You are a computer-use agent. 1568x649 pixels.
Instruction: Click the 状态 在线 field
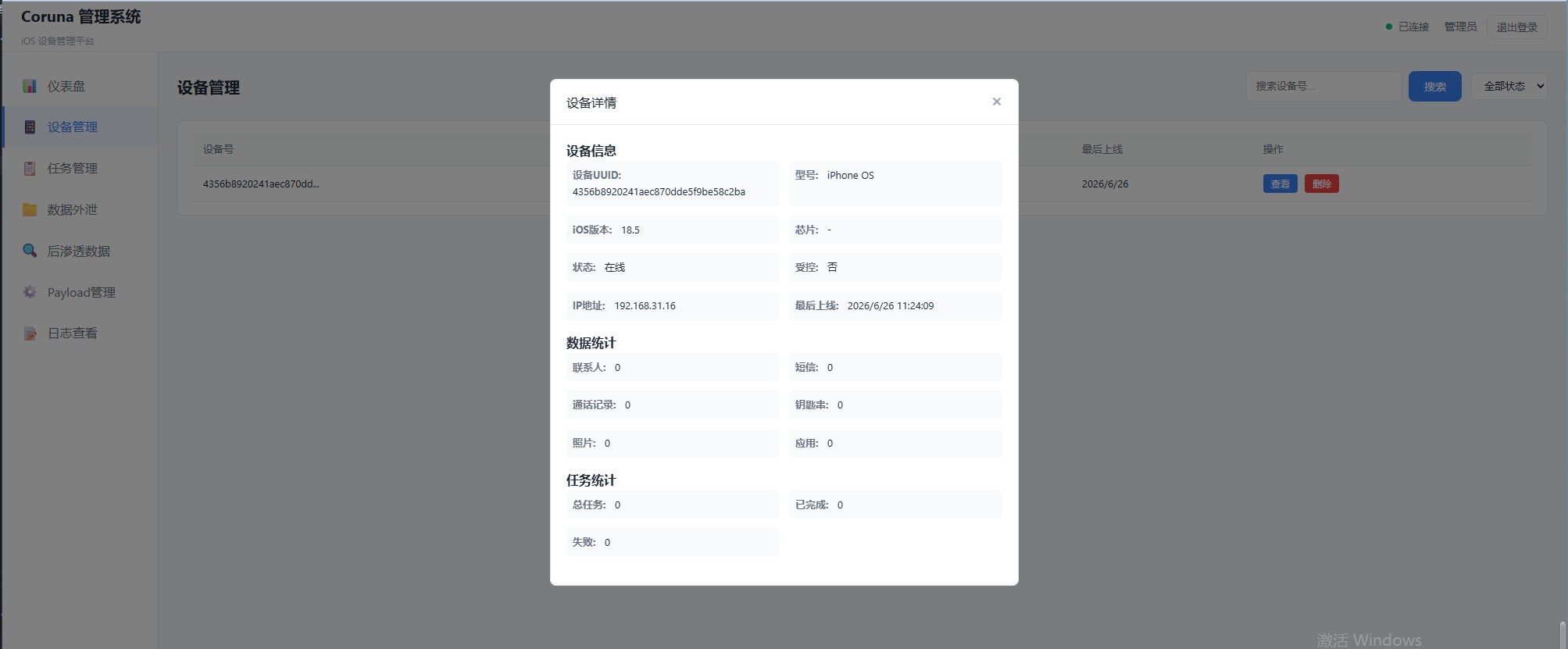pos(673,267)
